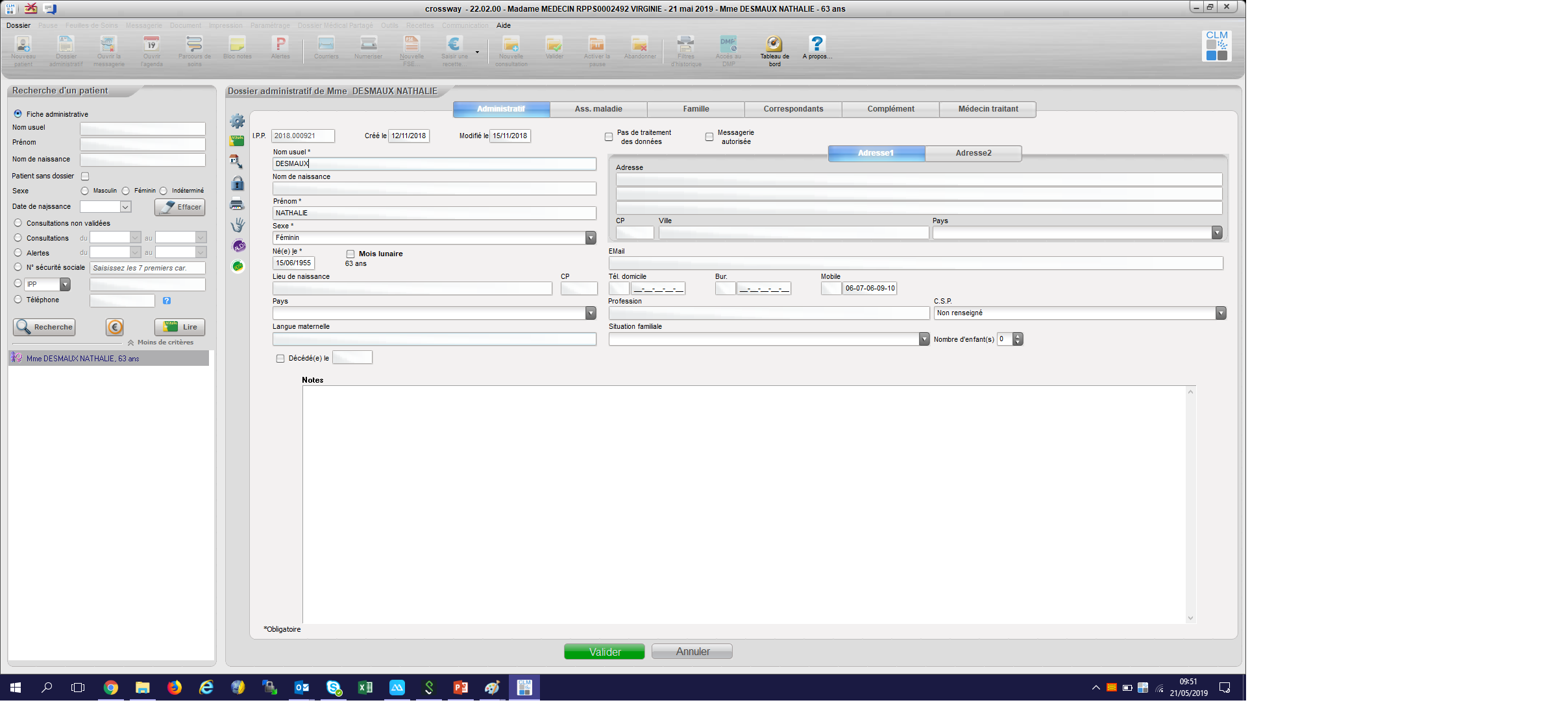Click the Vitale card sidebar icon
This screenshot has height=707, width=1568.
pyautogui.click(x=237, y=141)
